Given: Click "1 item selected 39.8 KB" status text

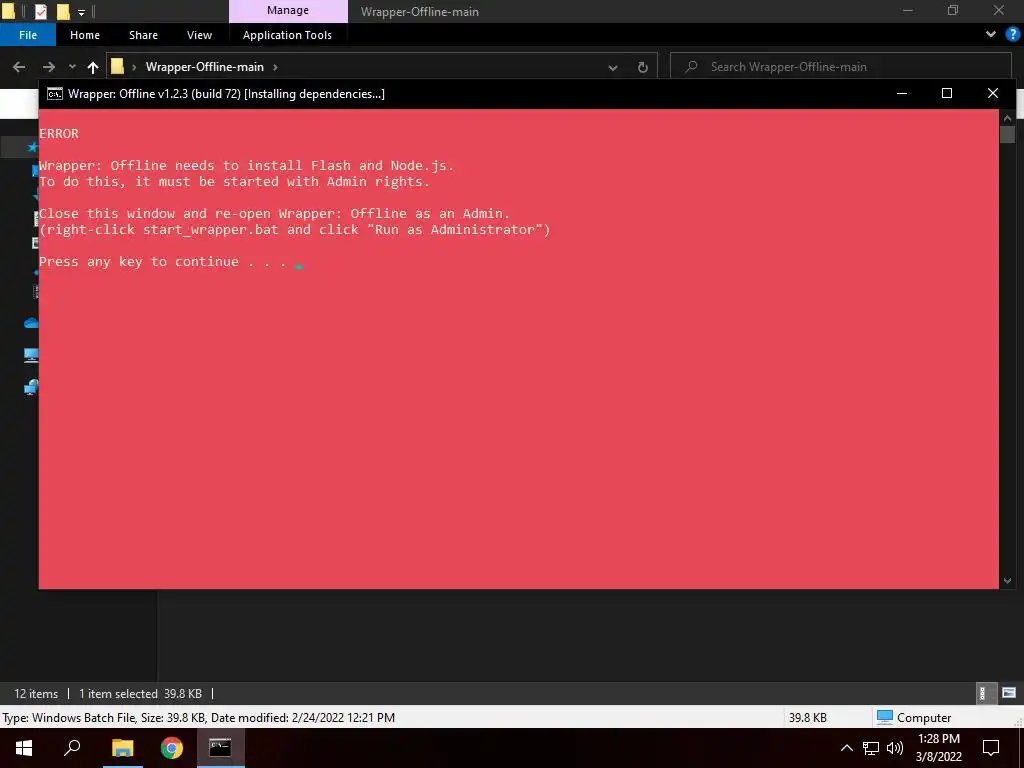Looking at the screenshot, I should (x=140, y=694).
